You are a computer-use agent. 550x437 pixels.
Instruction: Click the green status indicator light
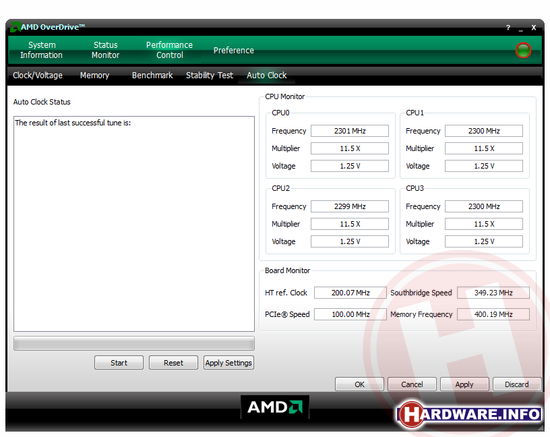[523, 51]
